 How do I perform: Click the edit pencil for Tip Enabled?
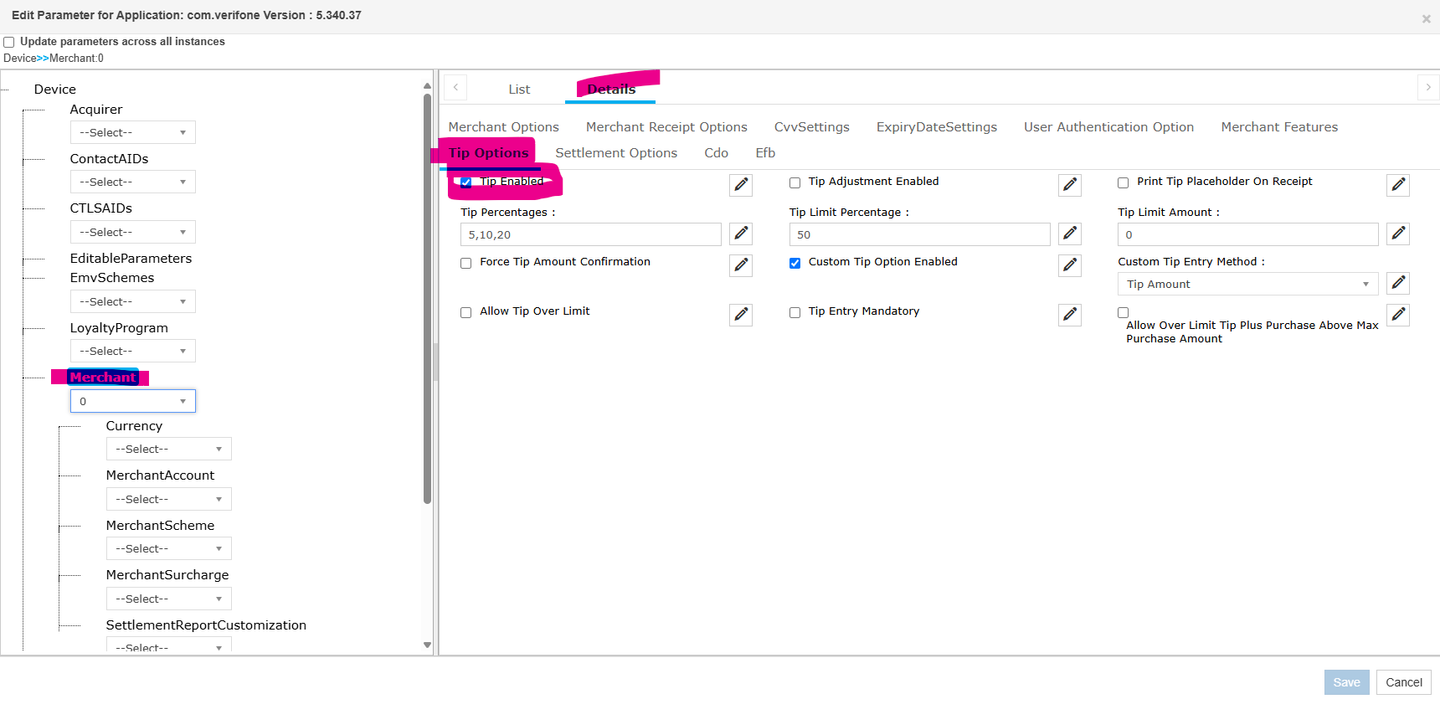point(741,184)
